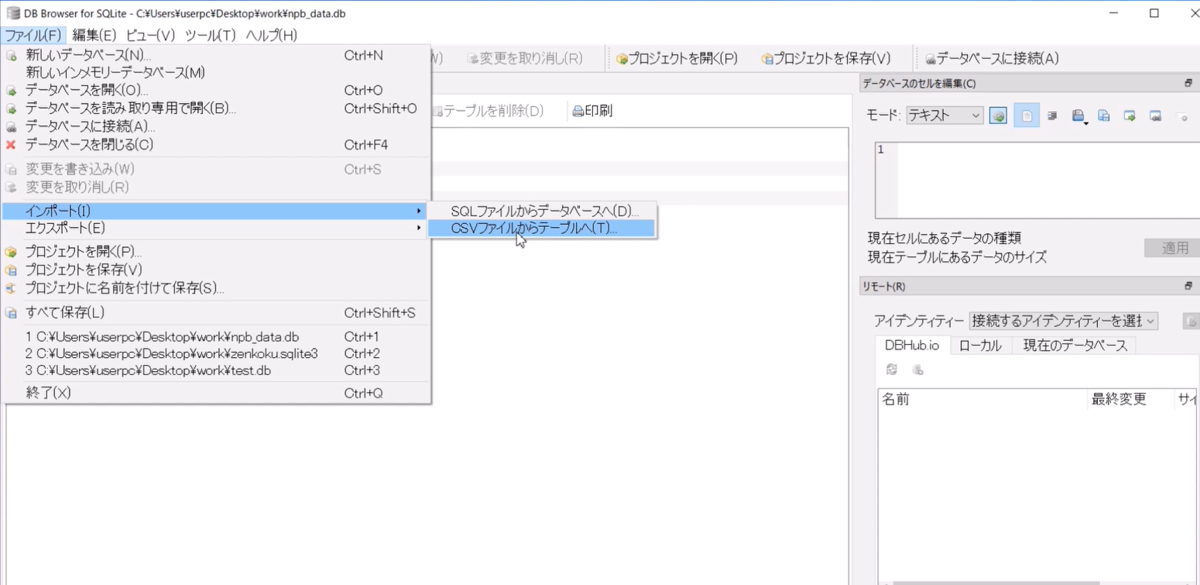Undock the データベースのセルを編集 panel

click(x=1189, y=82)
